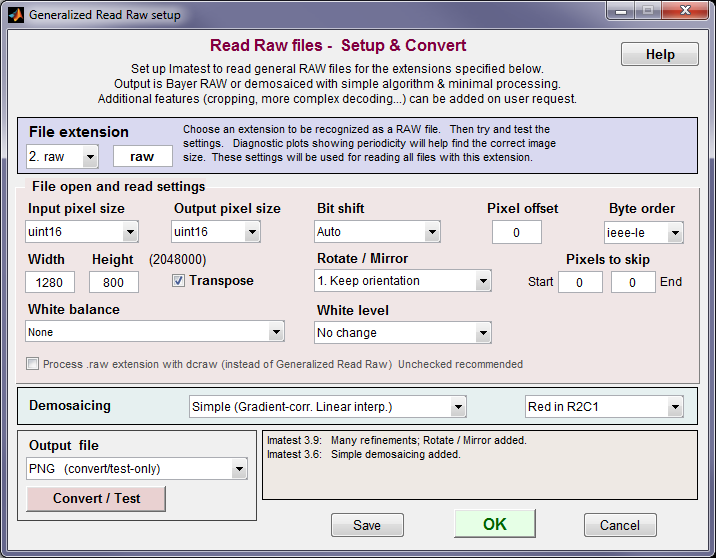Click the Height field showing 800

pos(114,282)
